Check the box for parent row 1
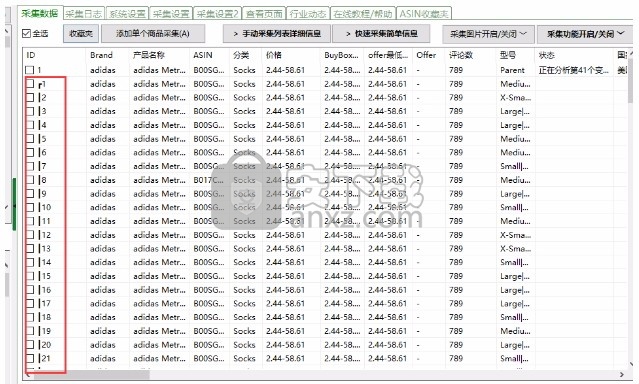Image resolution: width=639 pixels, height=384 pixels. pyautogui.click(x=30, y=70)
